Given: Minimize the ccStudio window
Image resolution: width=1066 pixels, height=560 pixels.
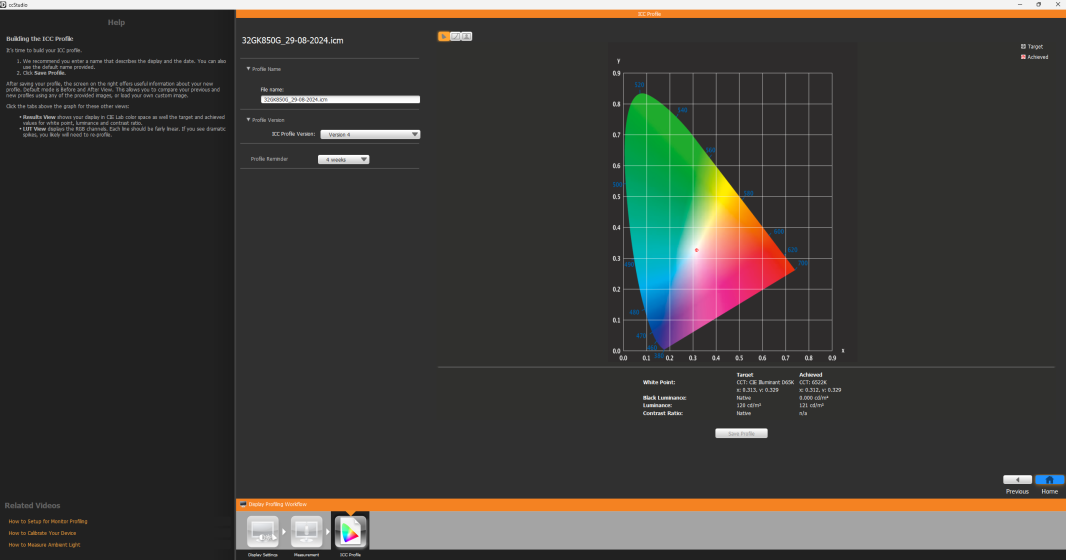Looking at the screenshot, I should (x=1020, y=4).
